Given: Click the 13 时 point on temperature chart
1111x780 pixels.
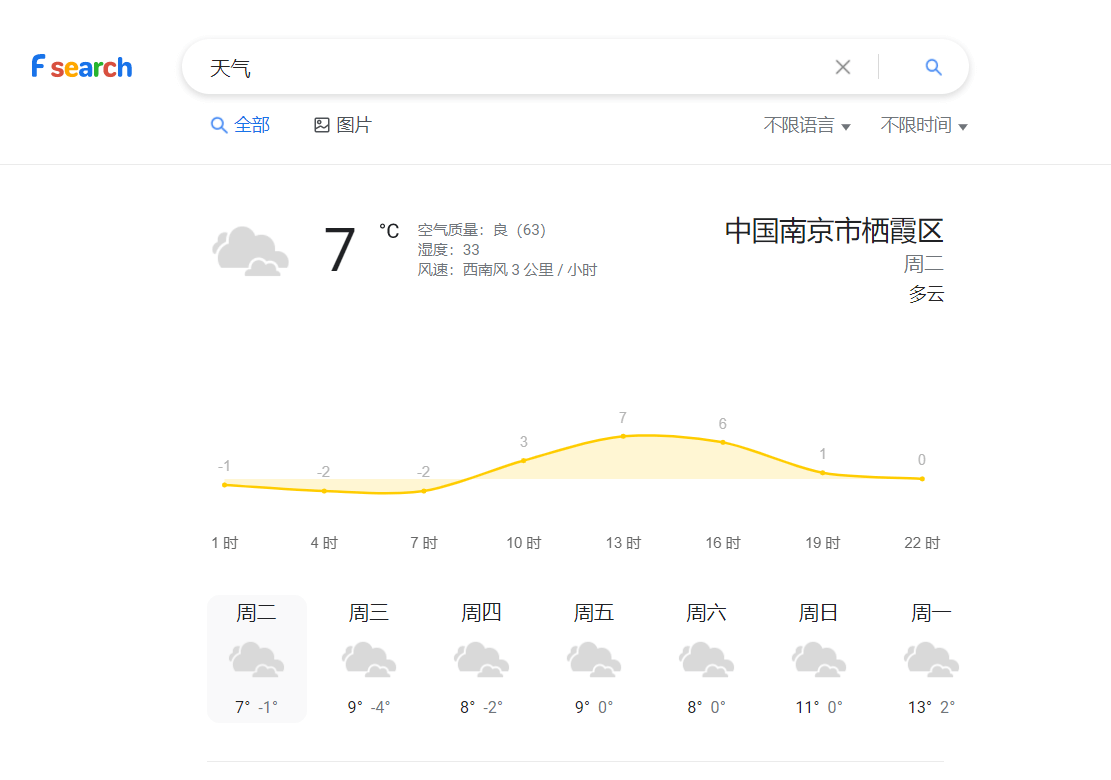Looking at the screenshot, I should click(x=623, y=436).
